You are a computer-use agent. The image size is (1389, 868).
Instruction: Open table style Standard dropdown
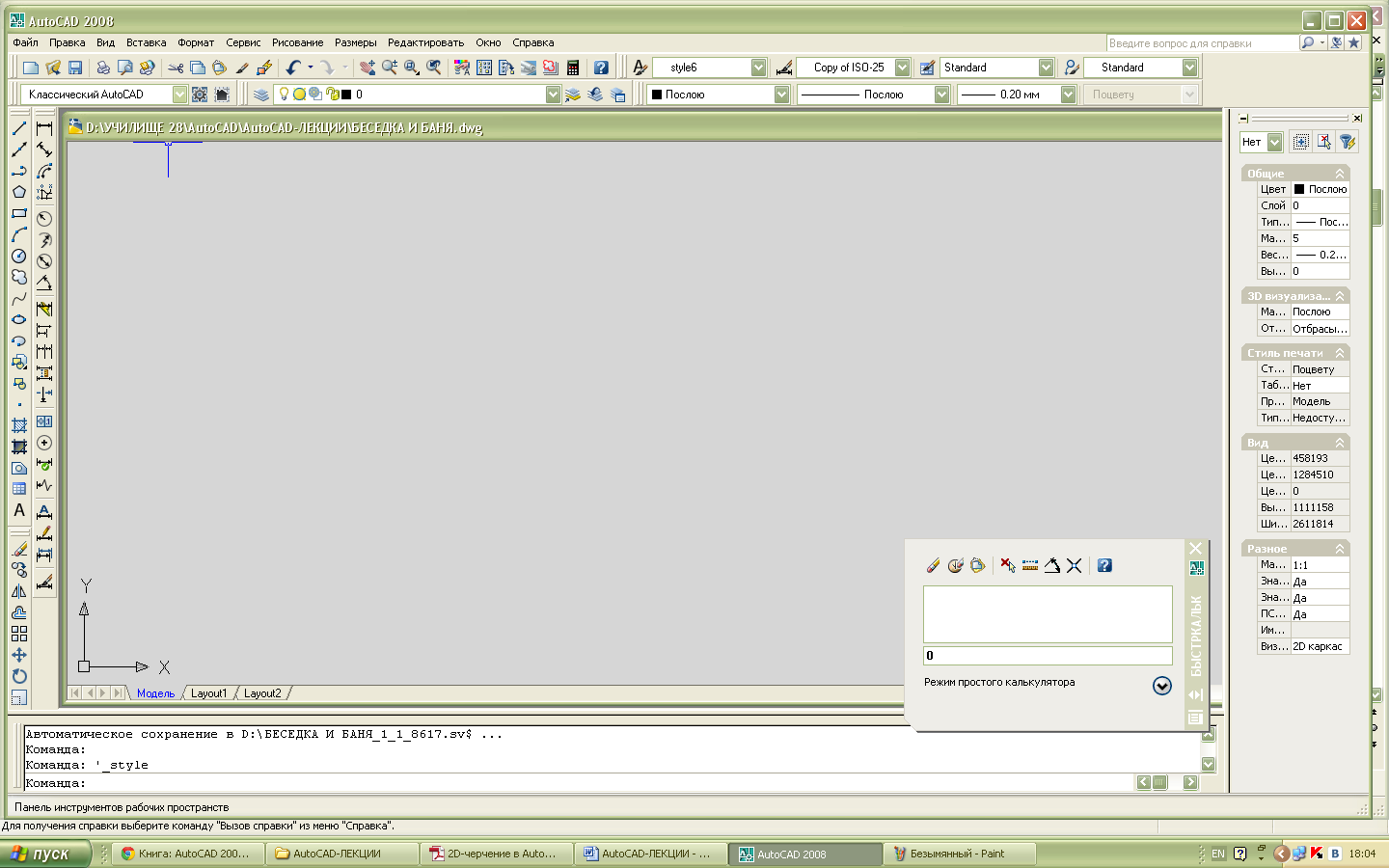tap(1046, 68)
